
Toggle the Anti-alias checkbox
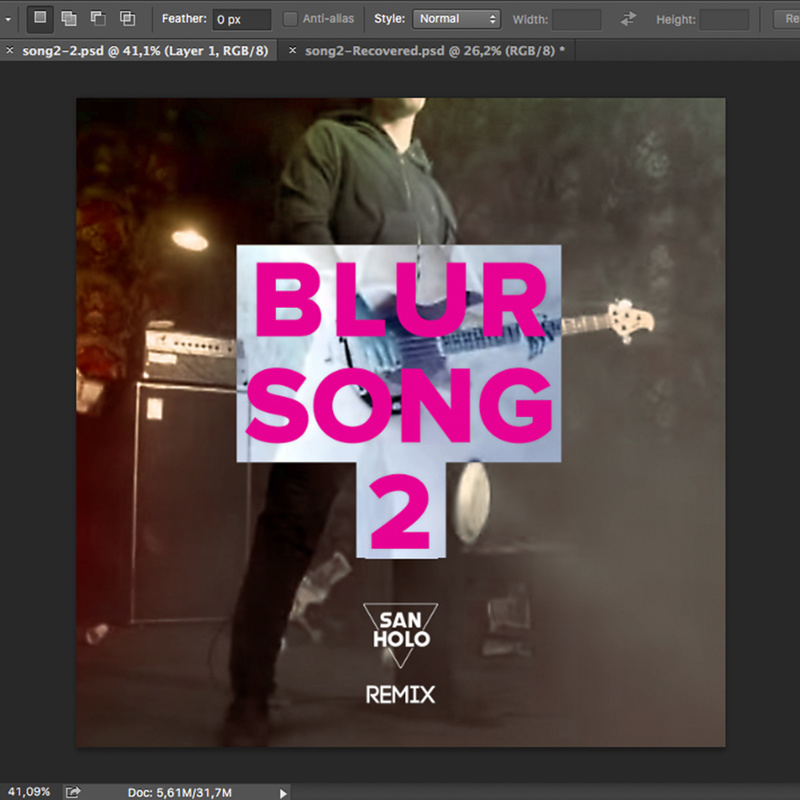pos(290,19)
